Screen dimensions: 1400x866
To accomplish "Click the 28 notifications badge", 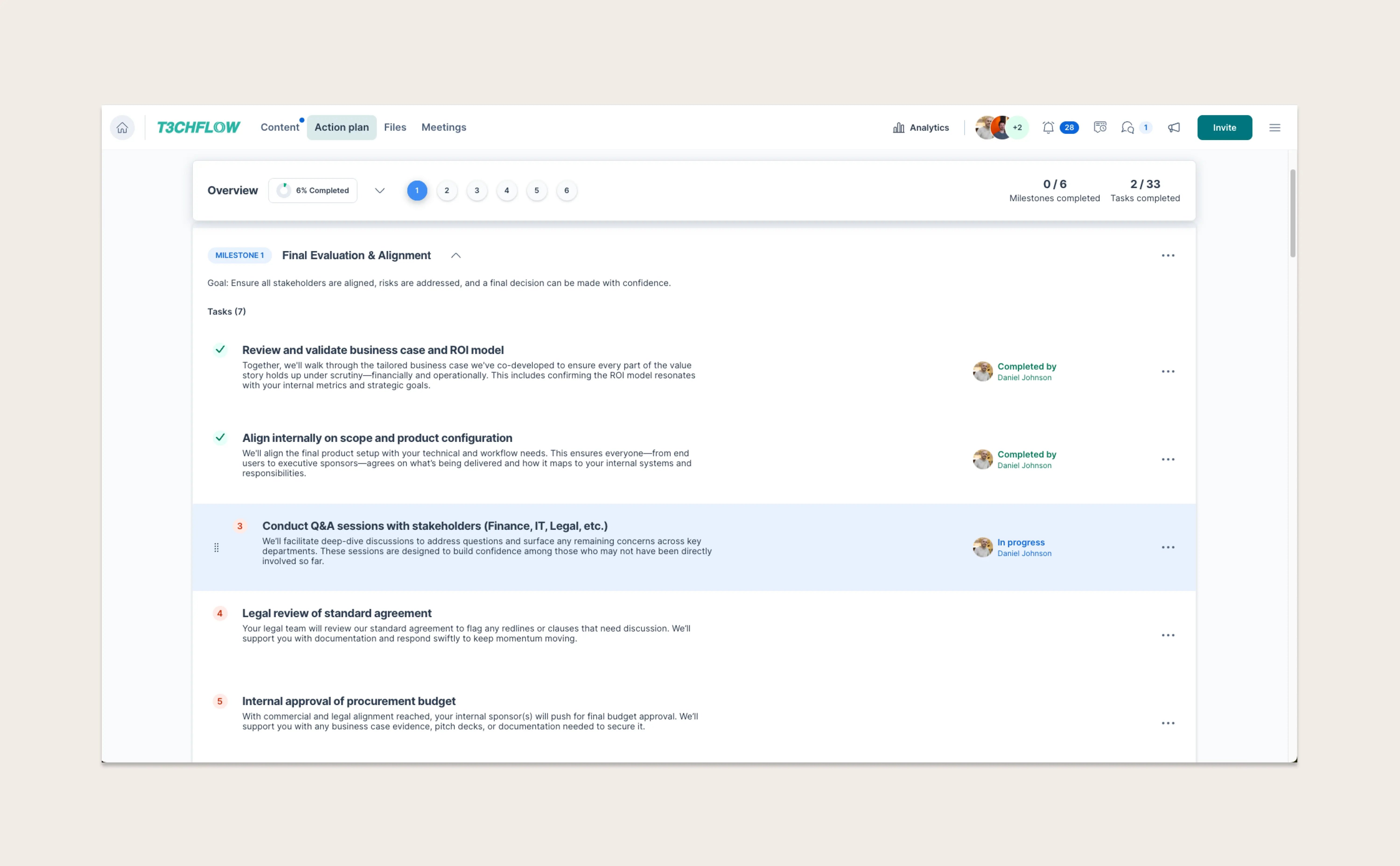I will tap(1069, 128).
